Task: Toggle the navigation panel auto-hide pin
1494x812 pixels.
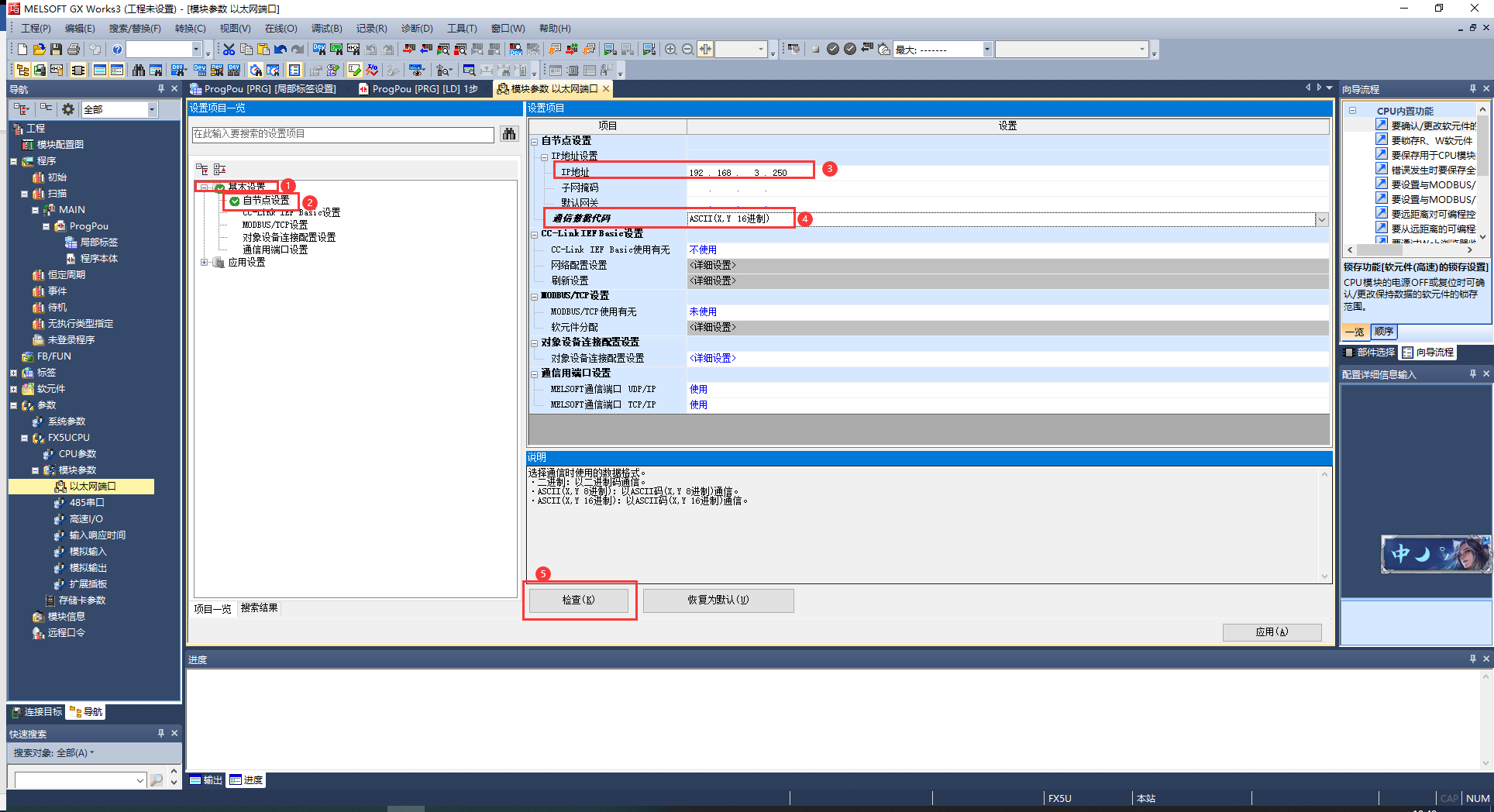Action: pos(161,89)
